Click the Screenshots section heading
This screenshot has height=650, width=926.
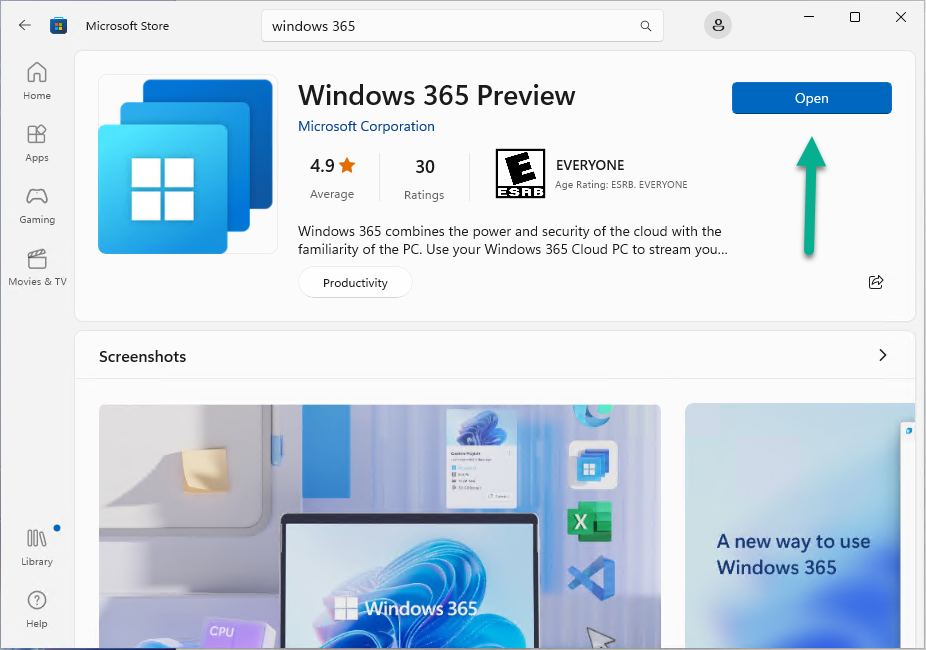142,357
